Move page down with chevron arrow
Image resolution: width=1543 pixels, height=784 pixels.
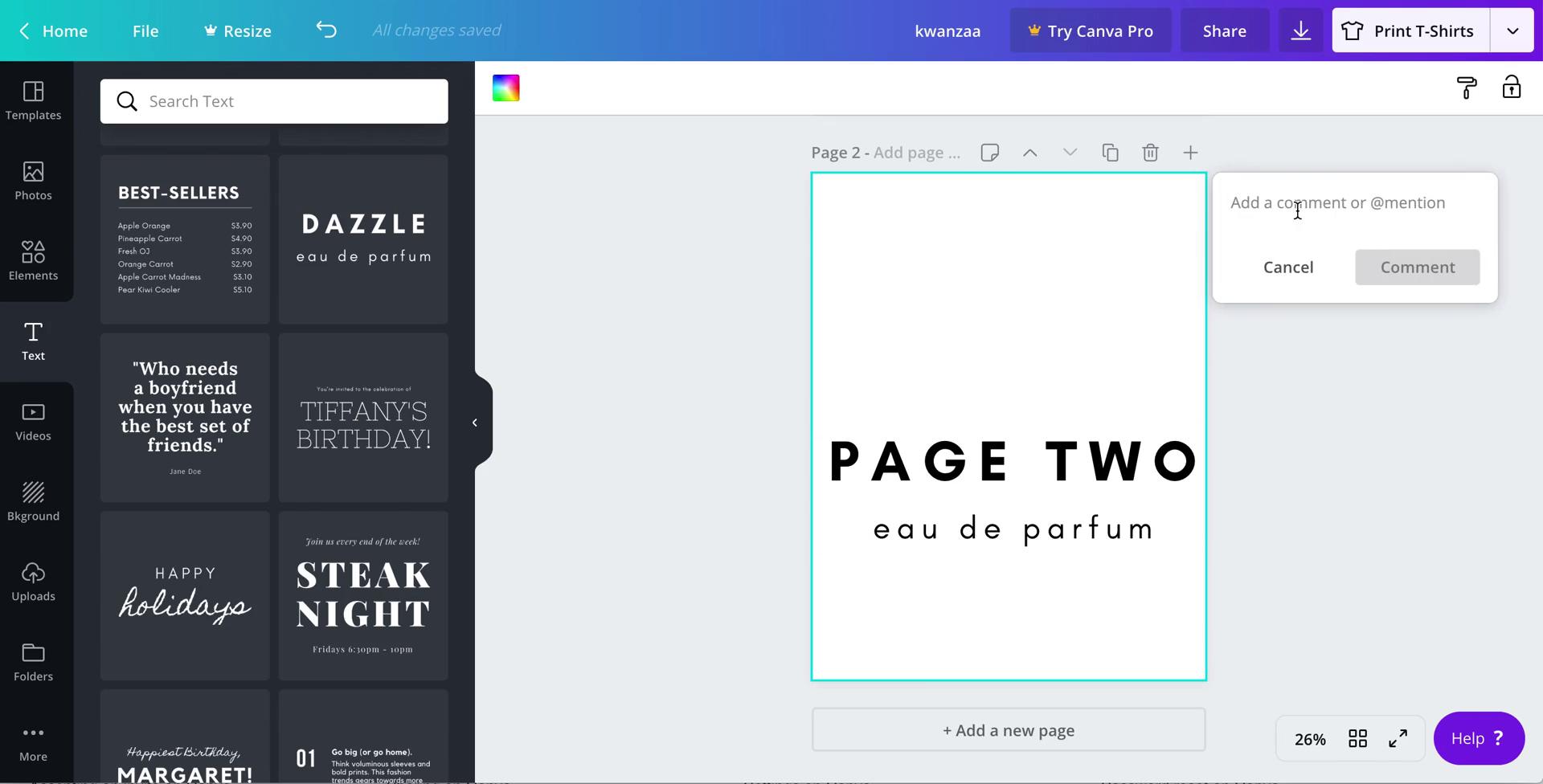(1070, 153)
